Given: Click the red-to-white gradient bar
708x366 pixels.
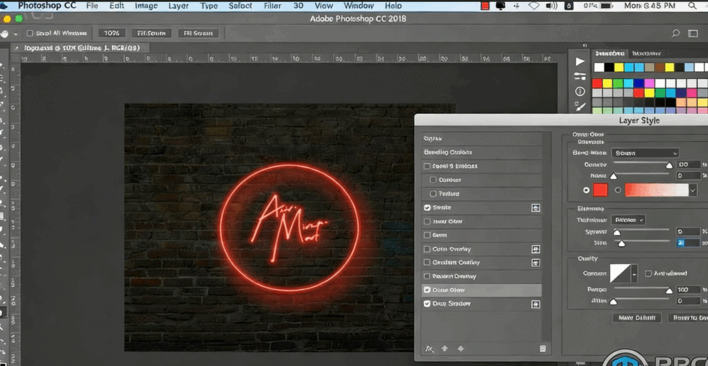Looking at the screenshot, I should (657, 190).
